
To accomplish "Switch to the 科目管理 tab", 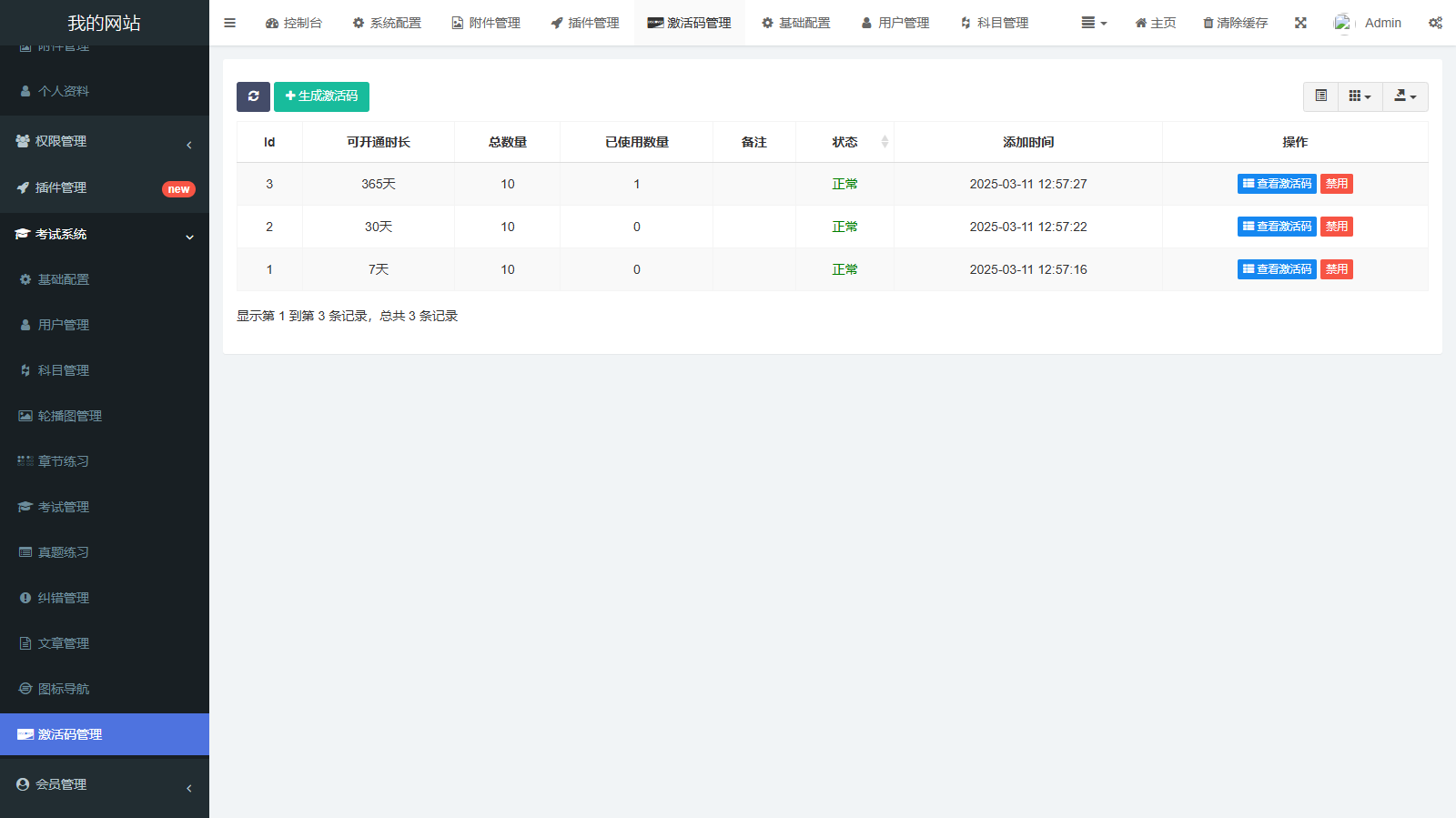I will (x=995, y=23).
